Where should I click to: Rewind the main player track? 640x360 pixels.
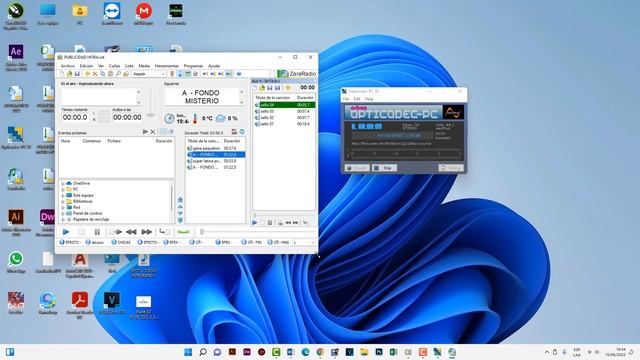tap(131, 232)
